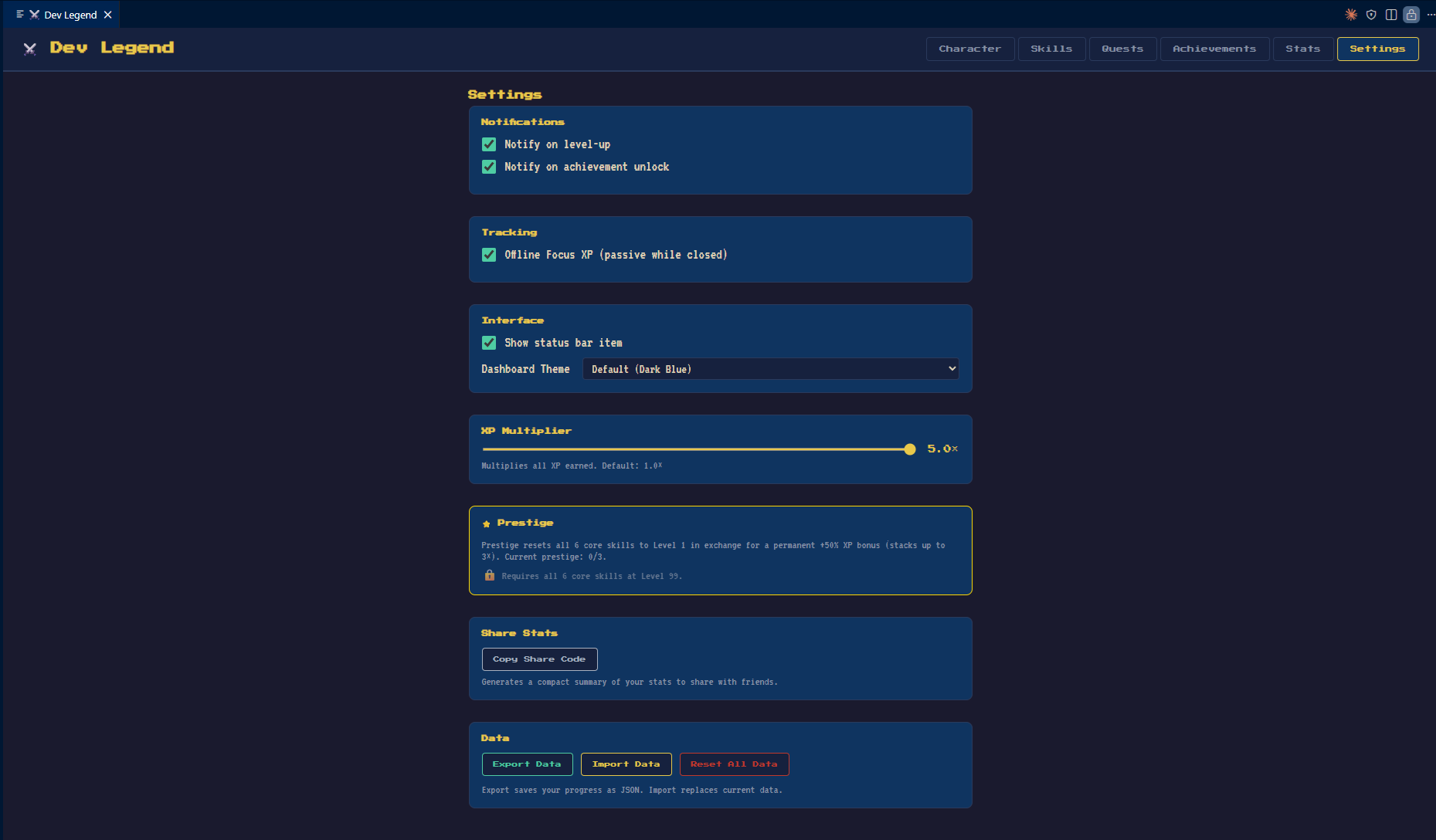Image resolution: width=1436 pixels, height=840 pixels.
Task: Click 'Multiplies all XP earned' hint text
Action: click(572, 466)
